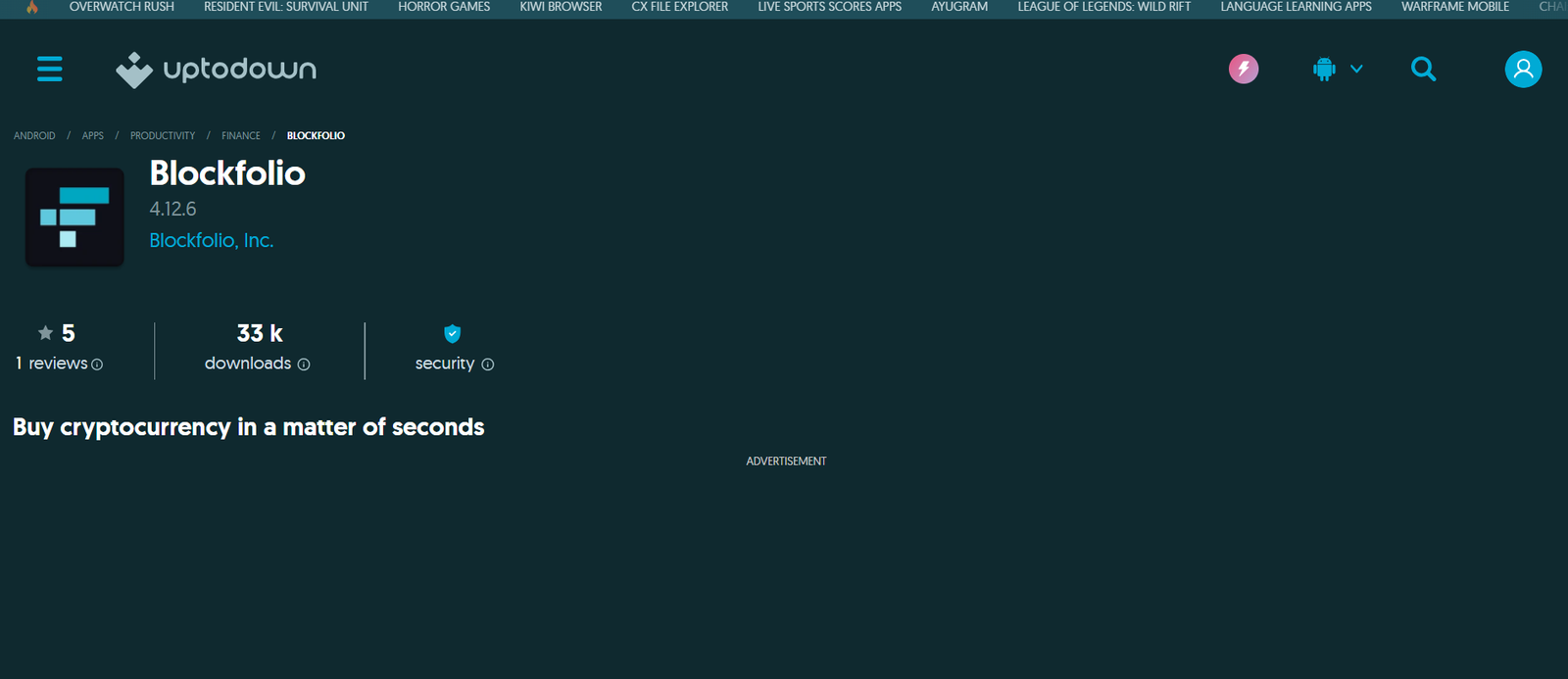Open Language Learning Apps link
This screenshot has width=1568, height=679.
pyautogui.click(x=1296, y=6)
